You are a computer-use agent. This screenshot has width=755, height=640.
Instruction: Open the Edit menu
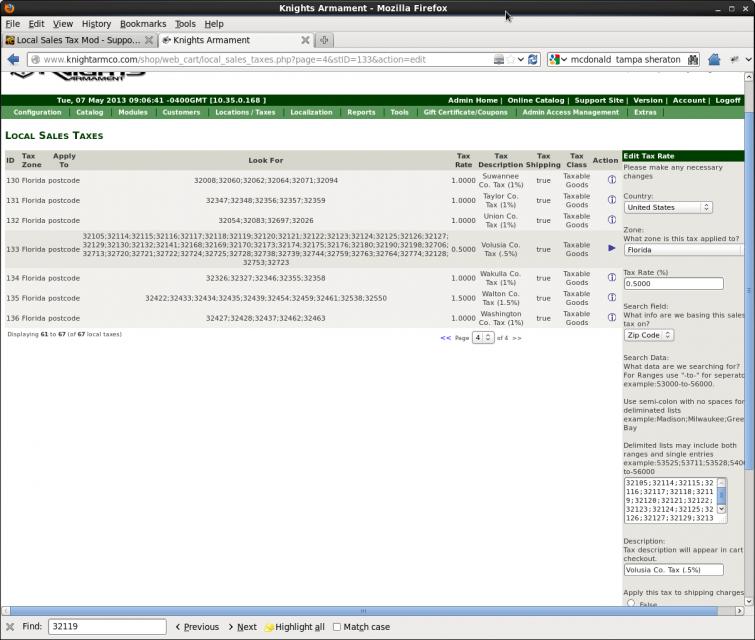coord(36,24)
